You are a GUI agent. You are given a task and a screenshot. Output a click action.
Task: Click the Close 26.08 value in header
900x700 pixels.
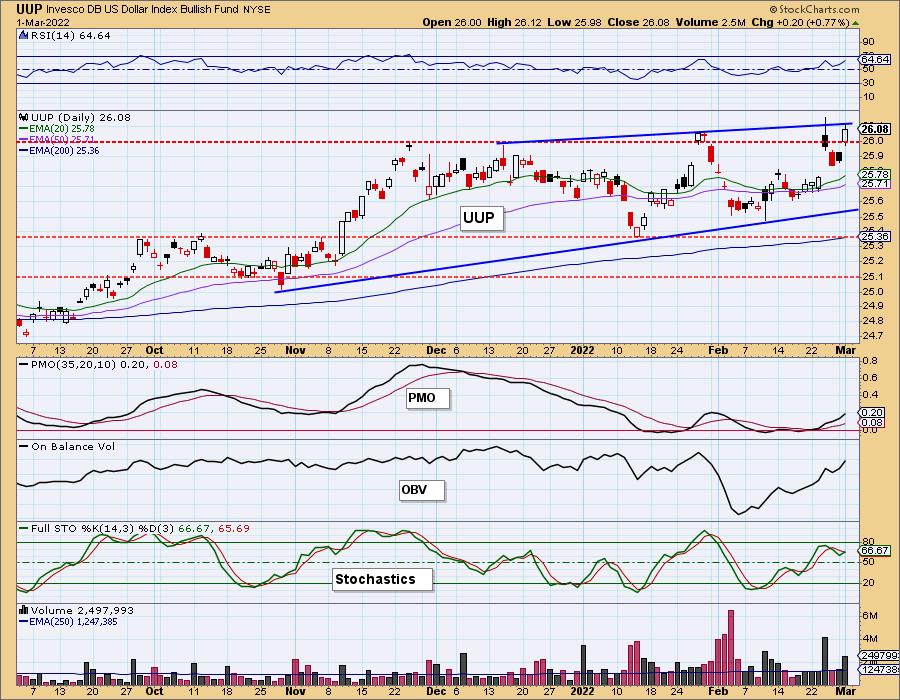click(x=637, y=22)
